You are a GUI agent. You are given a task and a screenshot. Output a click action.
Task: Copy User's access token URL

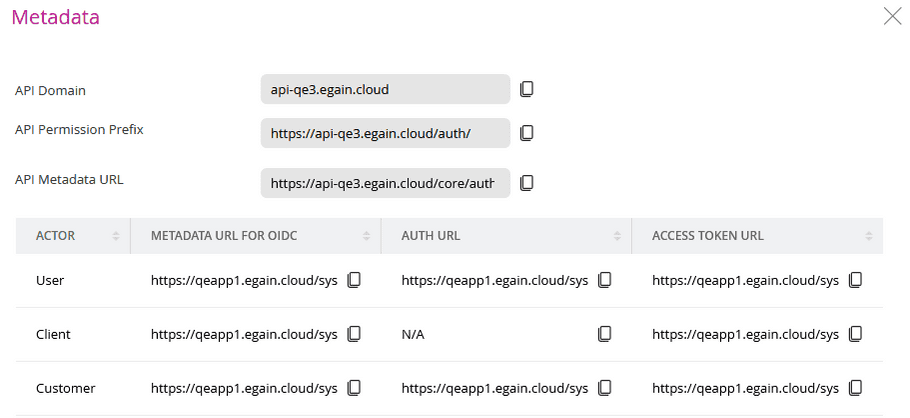855,280
